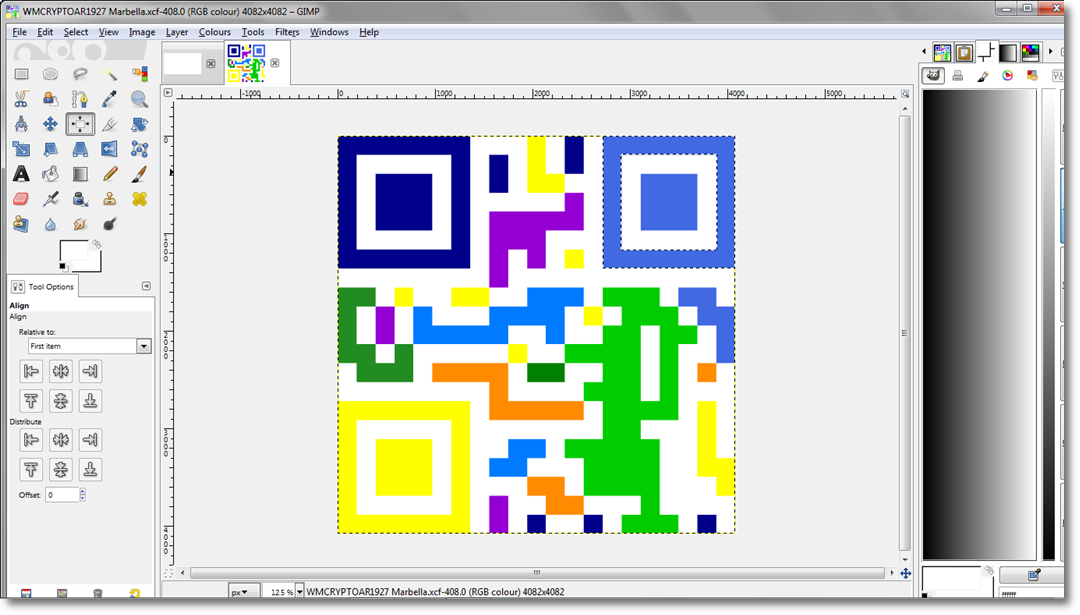Pick the Colour Picker eyedropper tool
This screenshot has width=1080, height=615.
coord(110,99)
